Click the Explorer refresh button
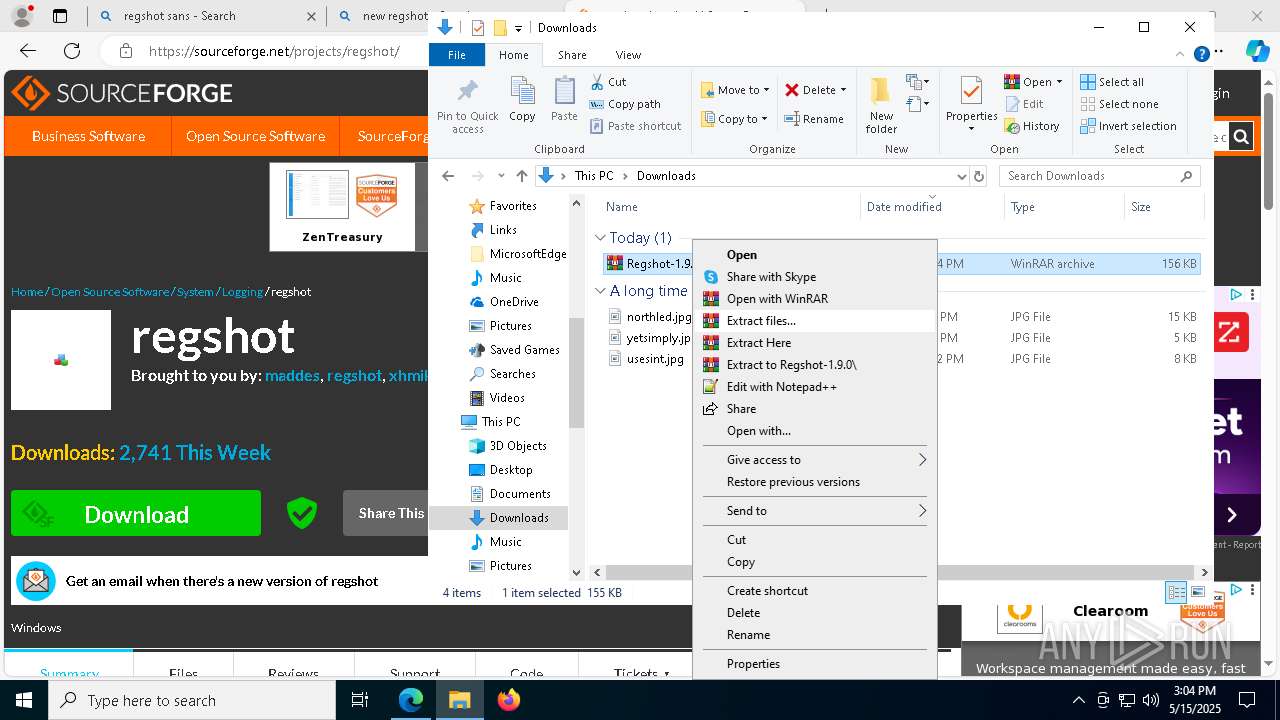The width and height of the screenshot is (1280, 720). [979, 176]
